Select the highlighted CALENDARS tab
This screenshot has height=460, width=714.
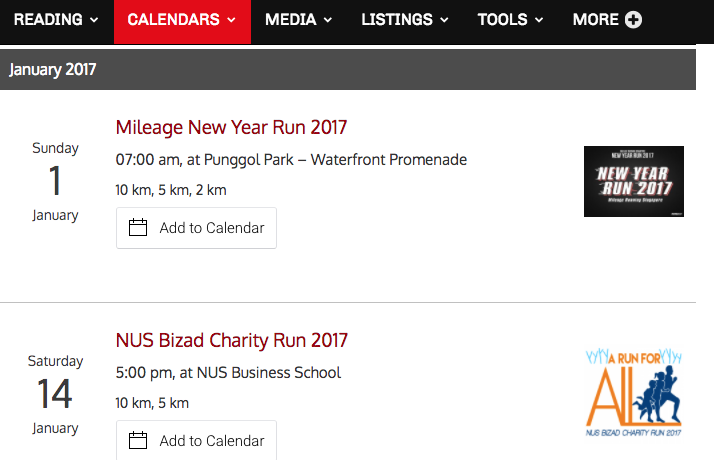coord(182,22)
